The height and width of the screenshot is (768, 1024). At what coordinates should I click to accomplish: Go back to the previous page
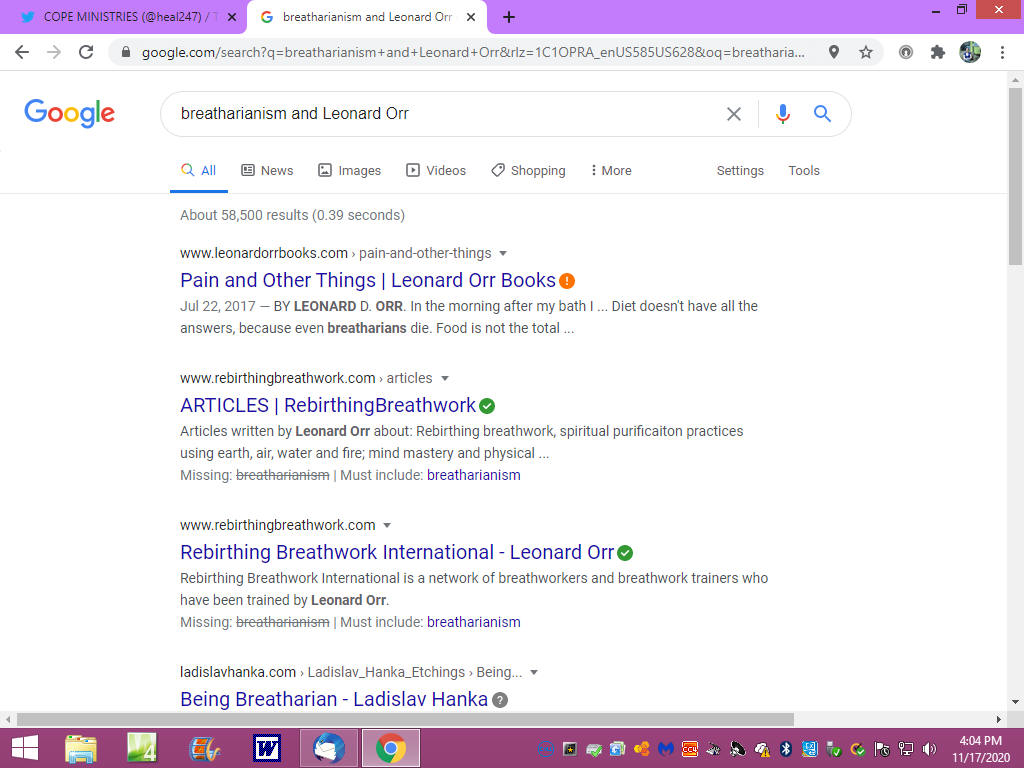22,52
